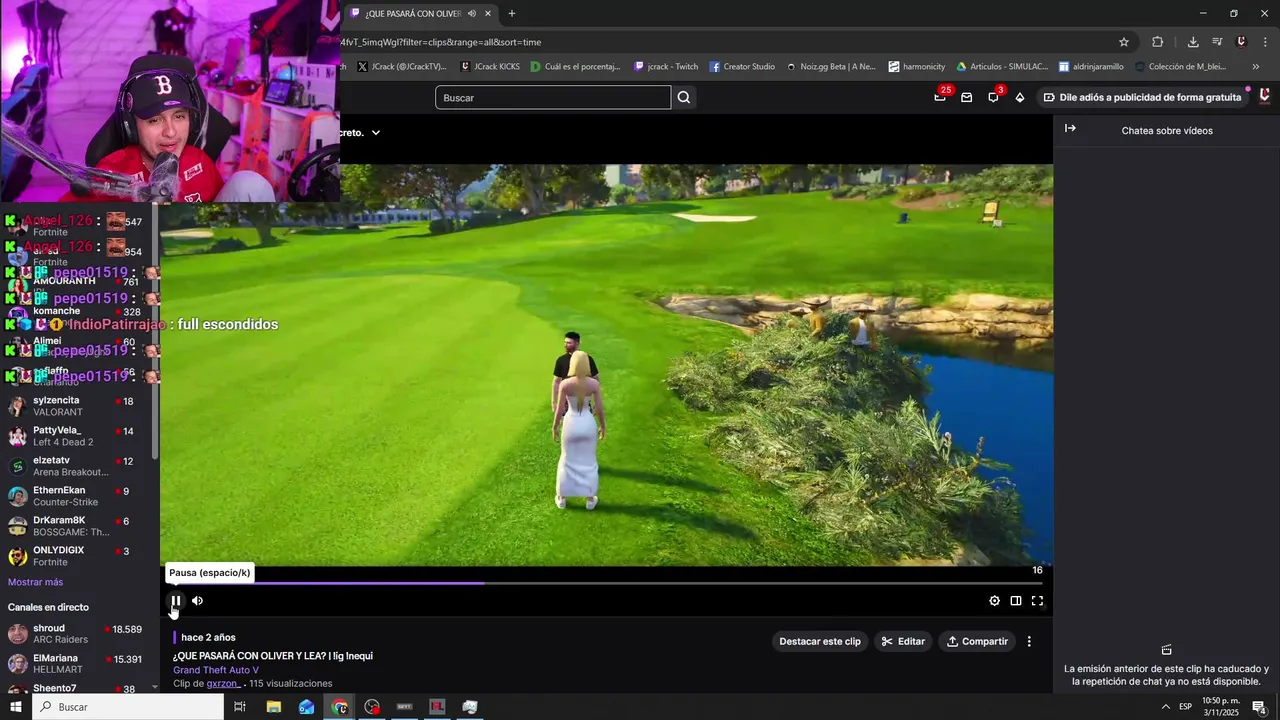The image size is (1280, 720).
Task: Click Dile adiós a publicidad de forma gratuita
Action: point(1143,97)
